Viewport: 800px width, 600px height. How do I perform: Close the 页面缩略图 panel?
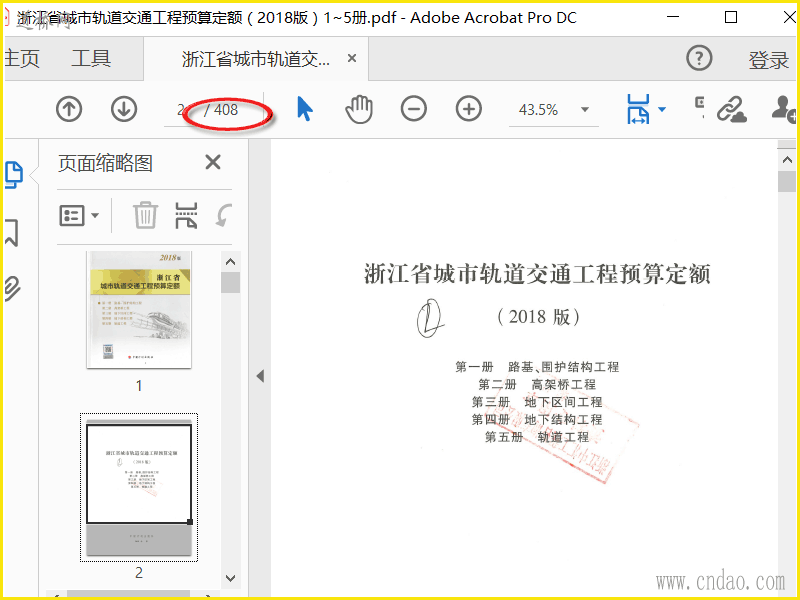(213, 163)
